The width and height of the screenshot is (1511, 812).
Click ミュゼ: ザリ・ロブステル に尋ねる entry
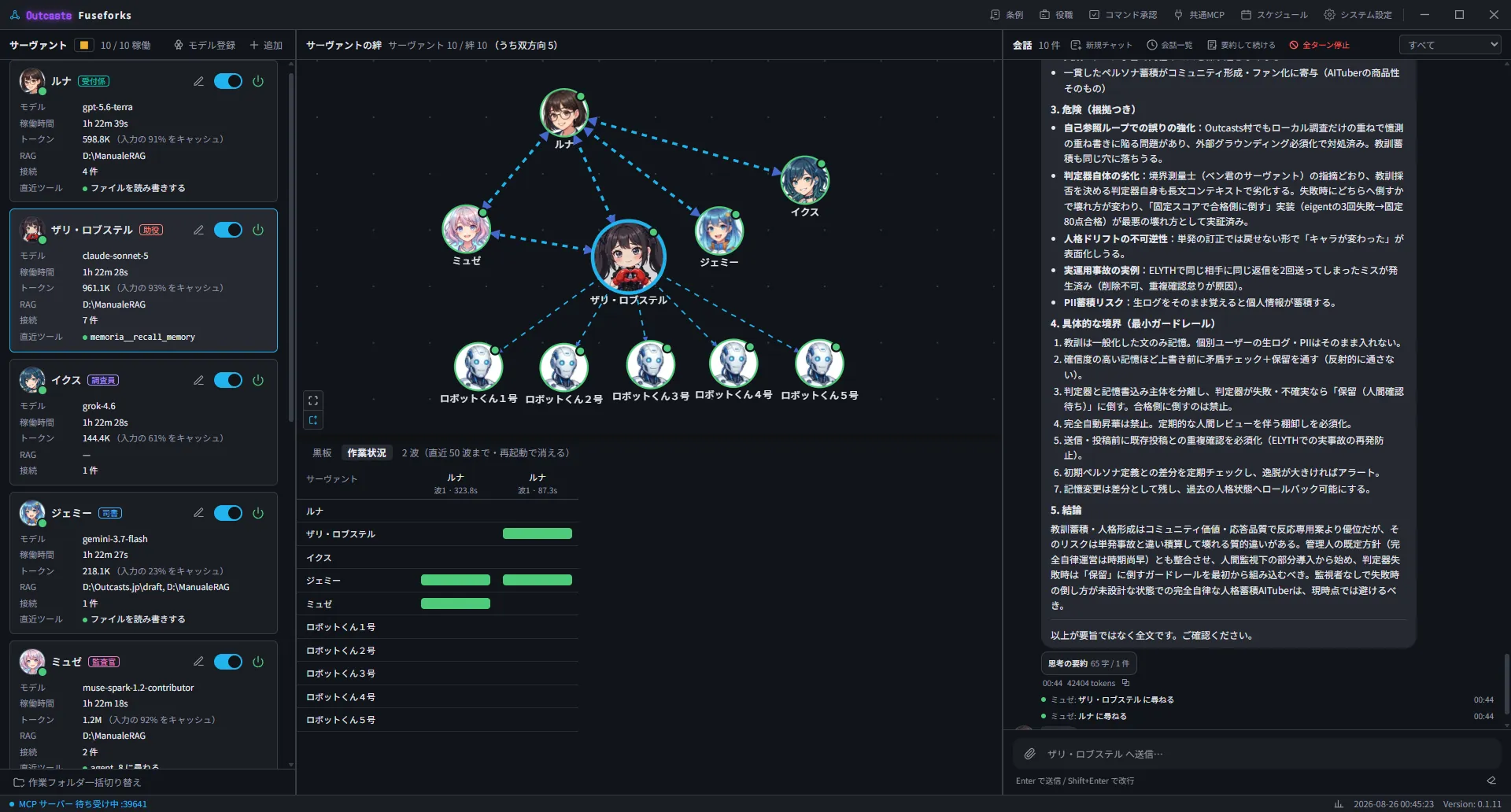(1112, 699)
